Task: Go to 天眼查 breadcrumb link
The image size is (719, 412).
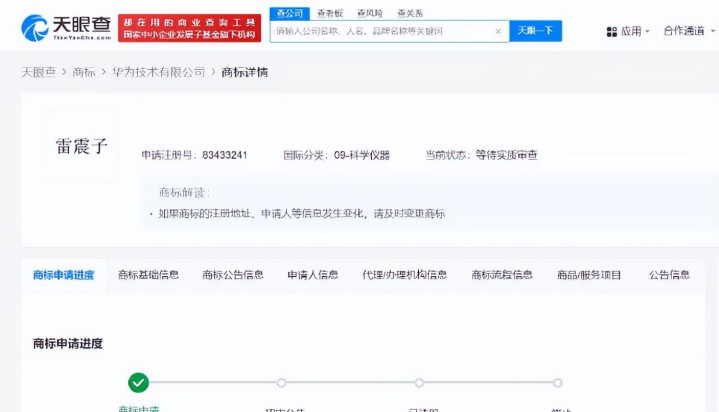Action: [39, 72]
